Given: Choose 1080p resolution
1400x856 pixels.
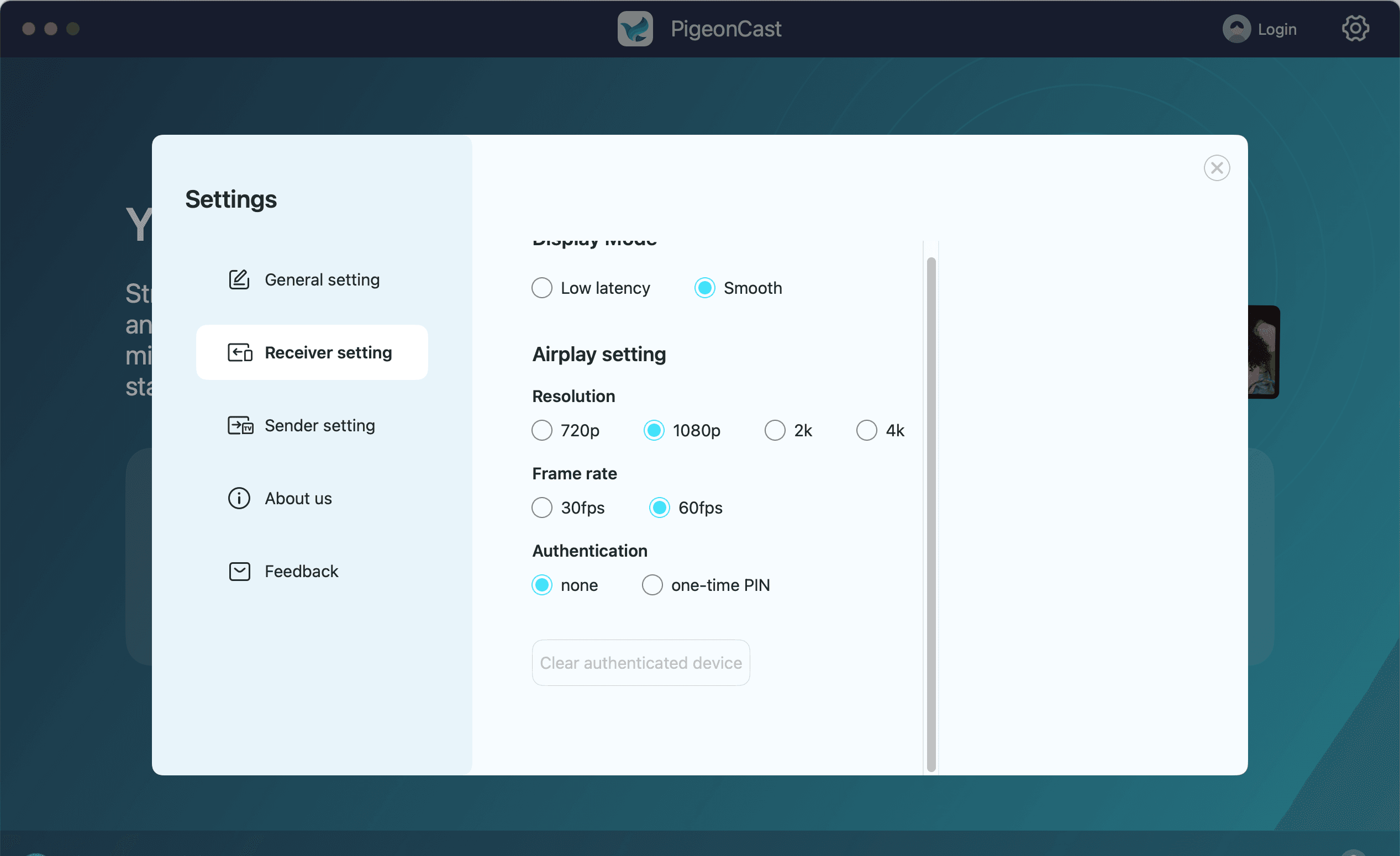Looking at the screenshot, I should (x=654, y=430).
